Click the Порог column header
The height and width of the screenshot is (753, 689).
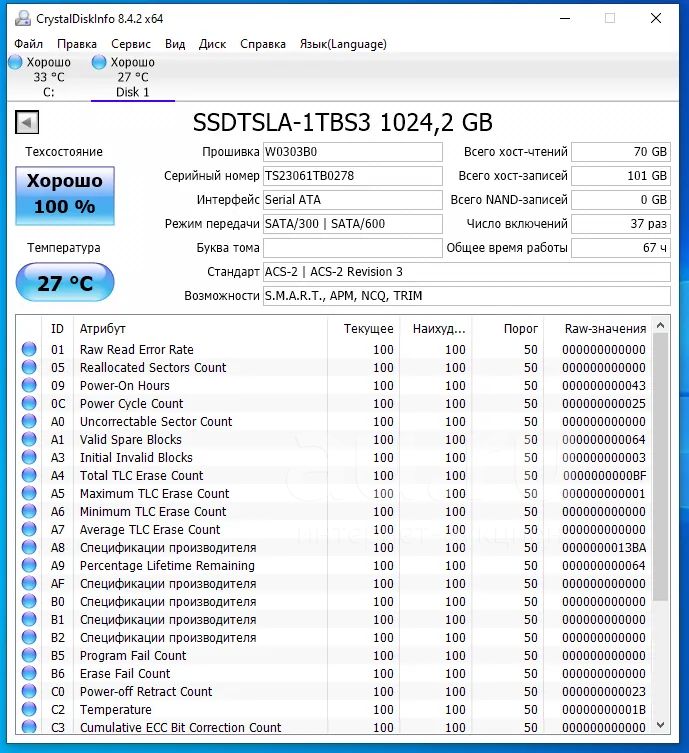point(508,329)
